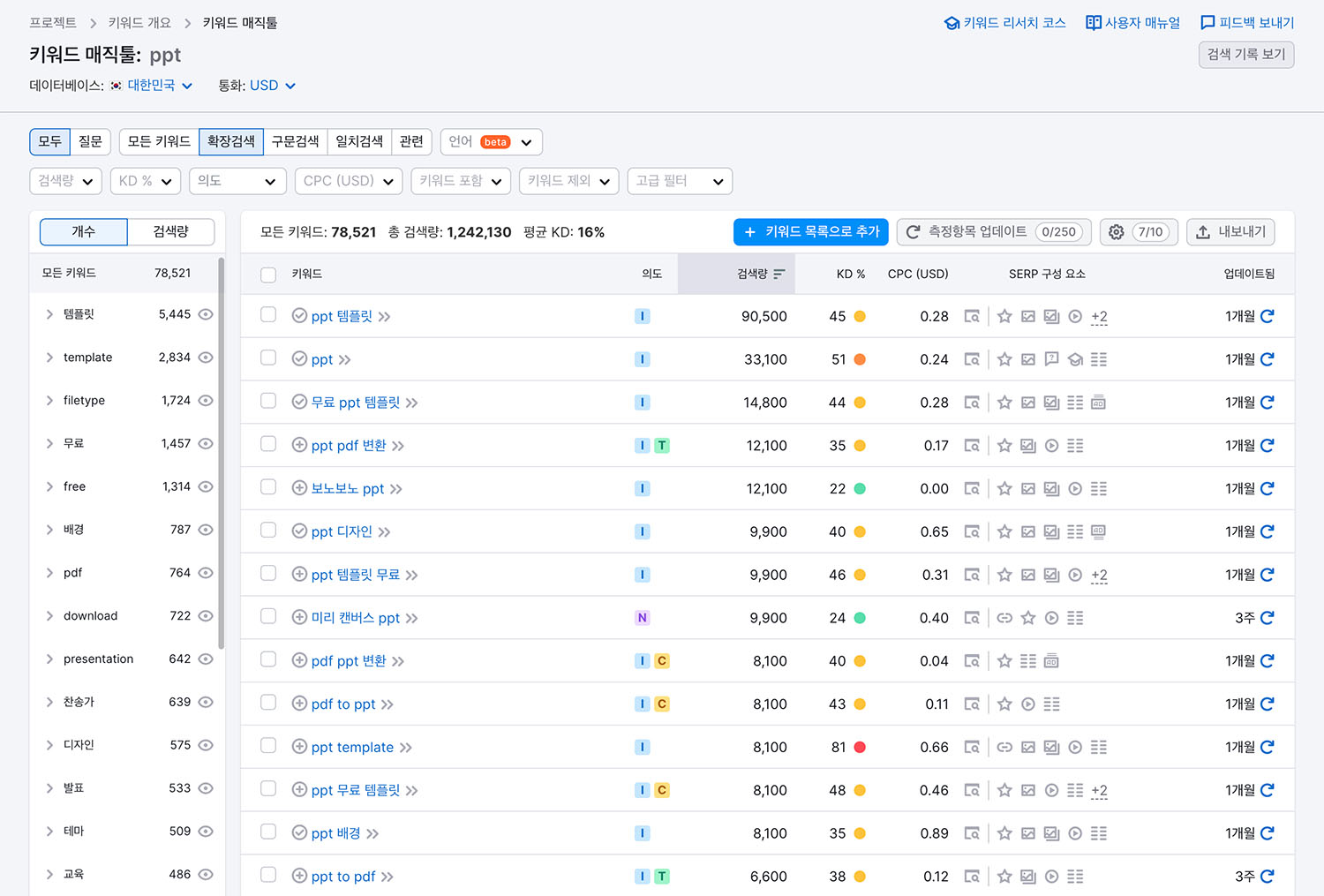The width and height of the screenshot is (1324, 896).
Task: Click Transactional badge for 'ppt pdf 변환'
Action: point(662,445)
